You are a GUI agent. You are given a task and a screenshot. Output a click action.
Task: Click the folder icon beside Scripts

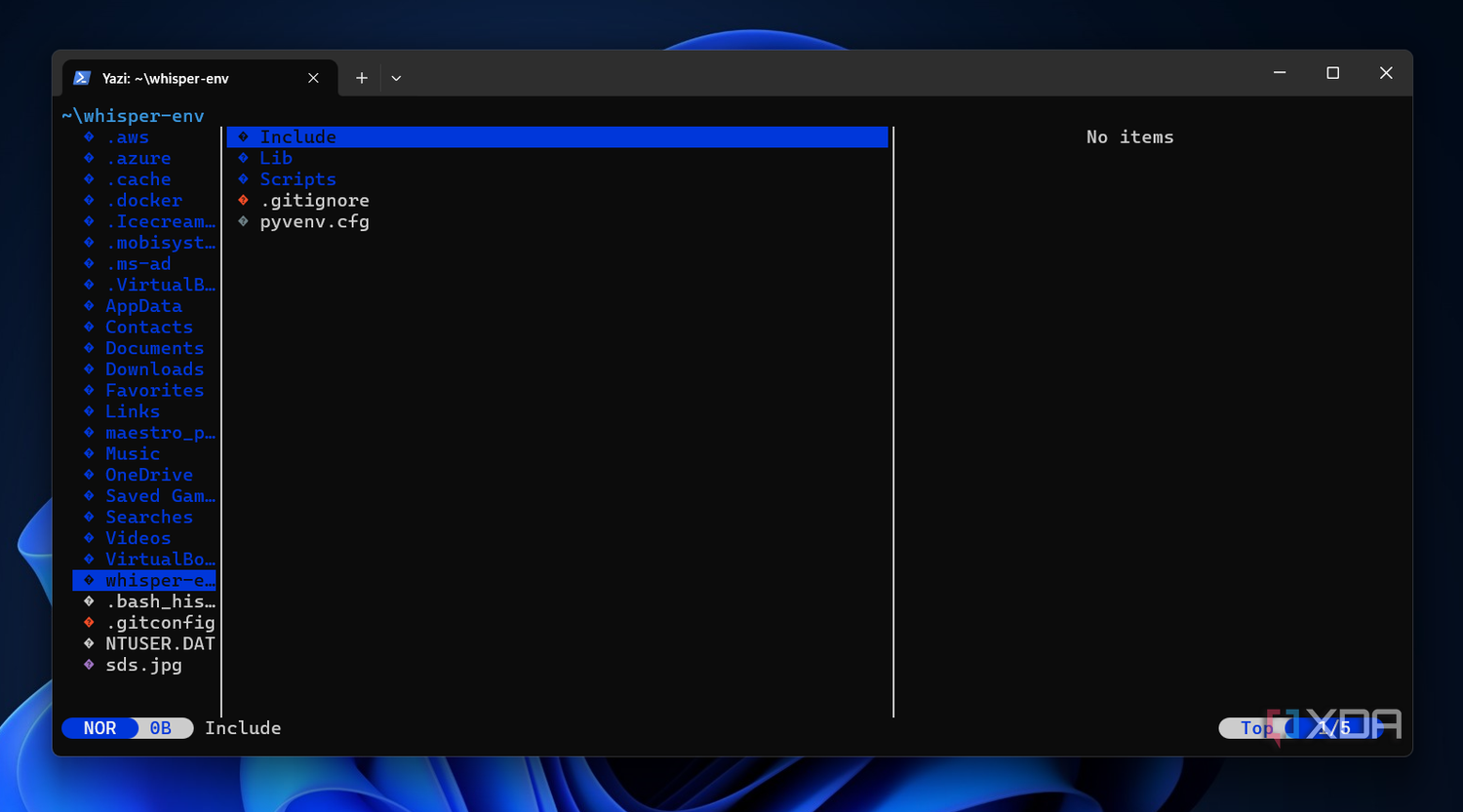coord(244,179)
